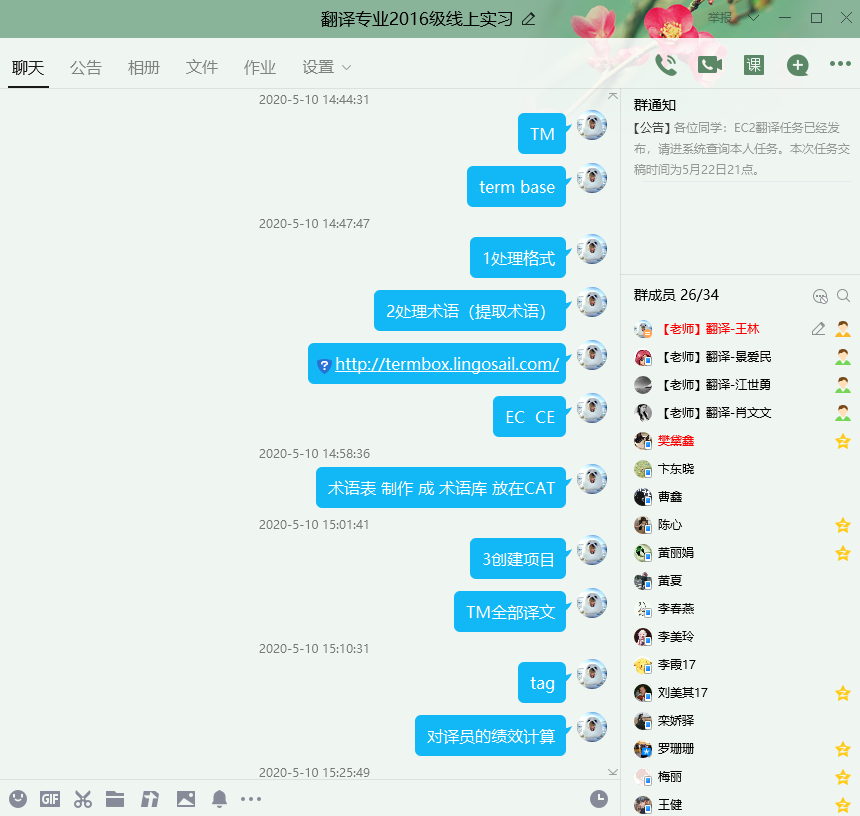Switch to the 作业 tab
Image resolution: width=860 pixels, height=816 pixels.
point(259,67)
